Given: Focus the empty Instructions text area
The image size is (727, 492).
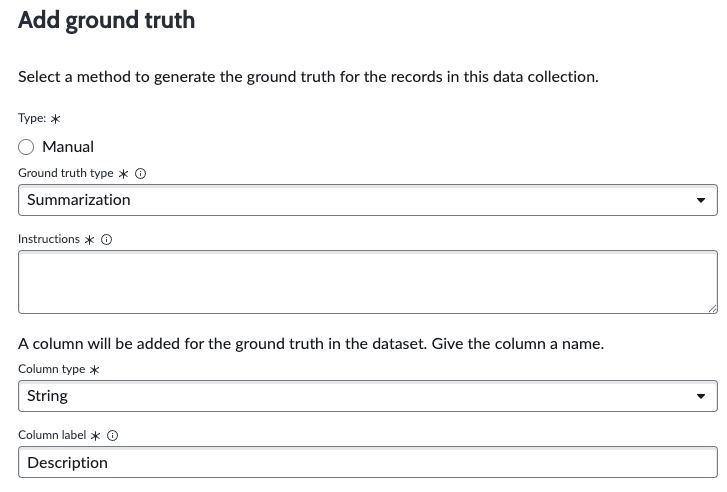Looking at the screenshot, I should 368,282.
